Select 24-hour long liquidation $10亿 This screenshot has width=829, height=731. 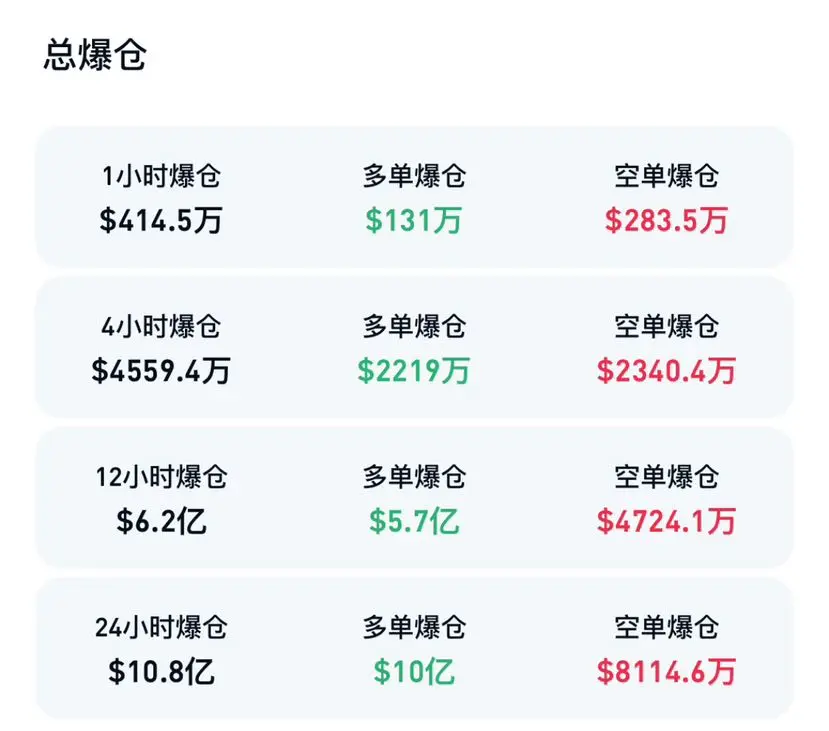[414, 672]
